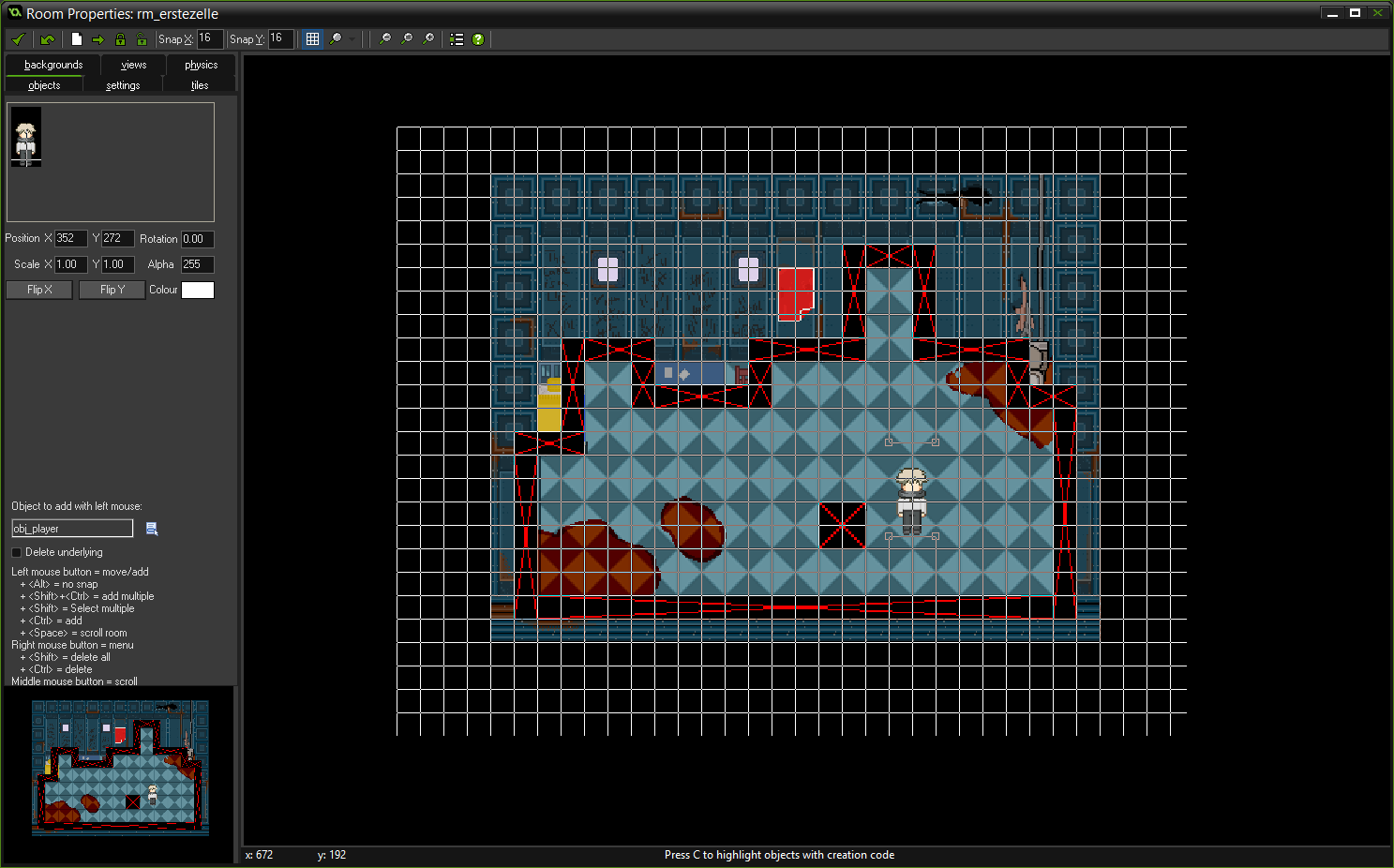The image size is (1394, 868).
Task: Toggle the grid display button
Action: [x=312, y=39]
